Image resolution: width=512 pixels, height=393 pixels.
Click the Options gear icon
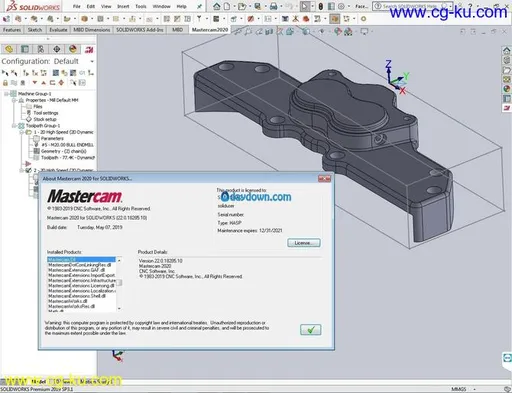tap(341, 6)
